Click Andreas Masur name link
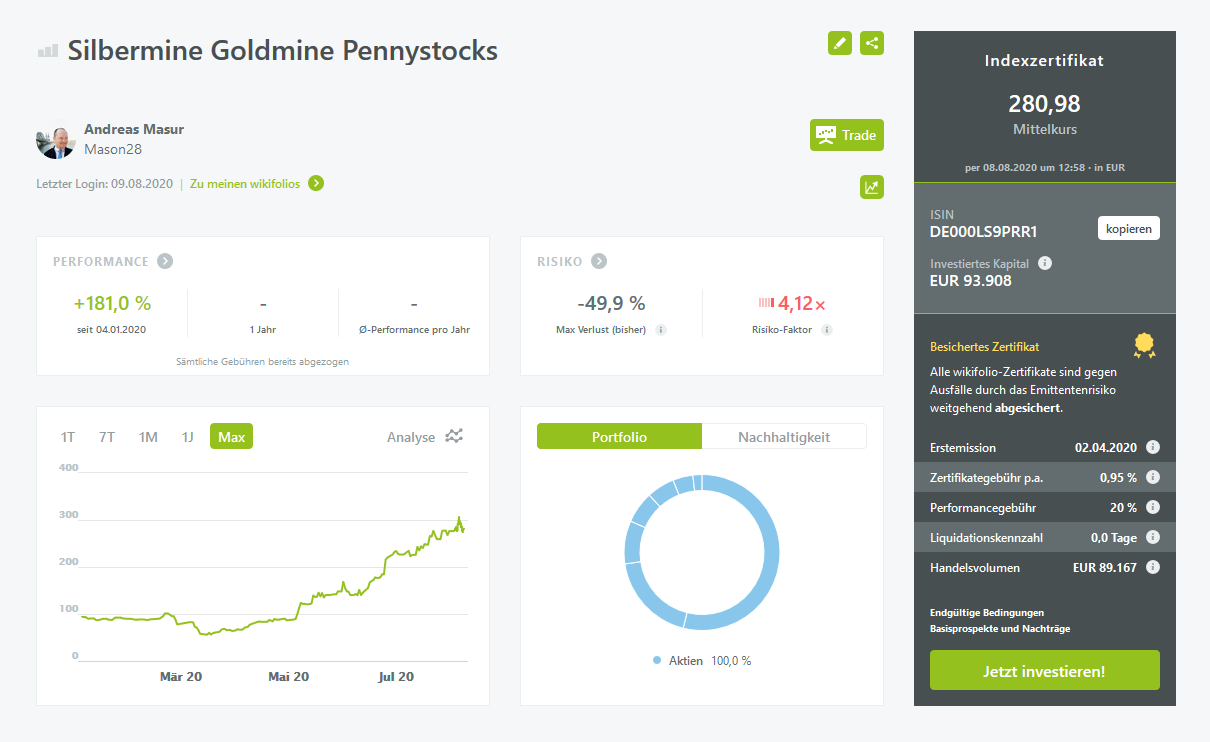 click(x=134, y=129)
